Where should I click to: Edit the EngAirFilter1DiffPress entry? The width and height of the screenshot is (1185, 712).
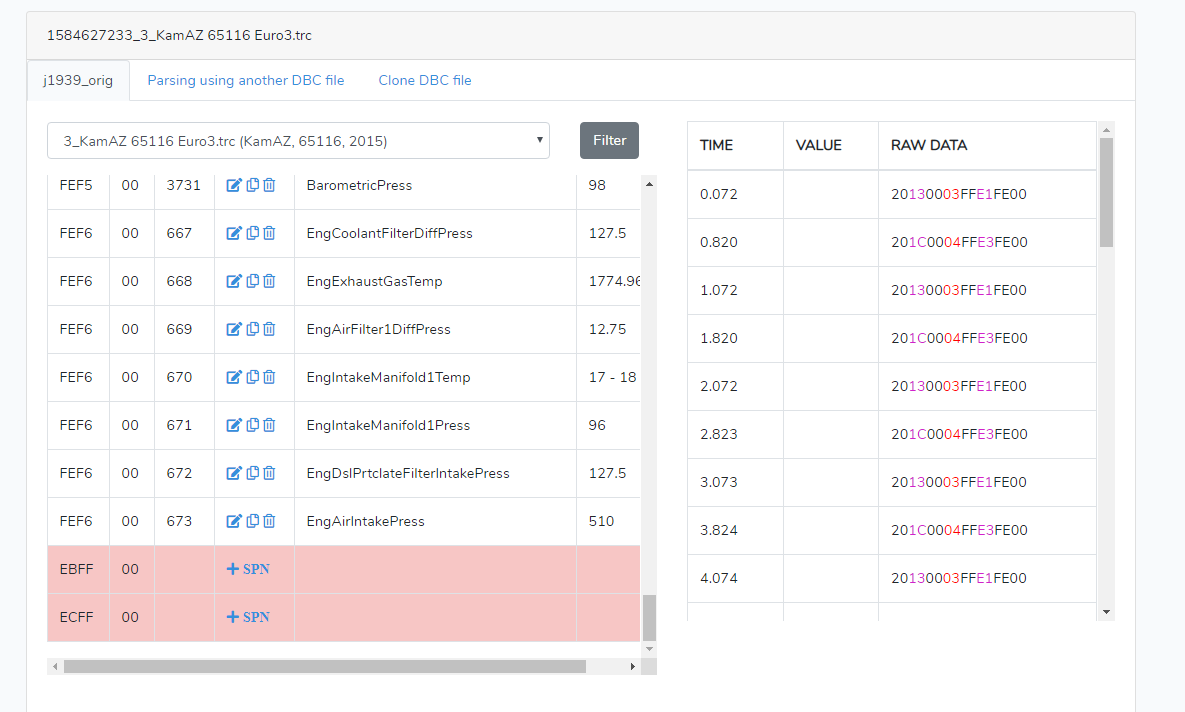234,329
